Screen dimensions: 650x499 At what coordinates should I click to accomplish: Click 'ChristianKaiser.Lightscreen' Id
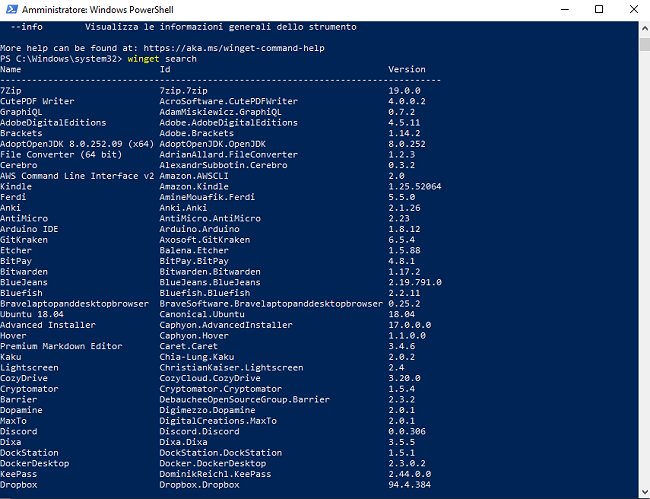click(231, 368)
